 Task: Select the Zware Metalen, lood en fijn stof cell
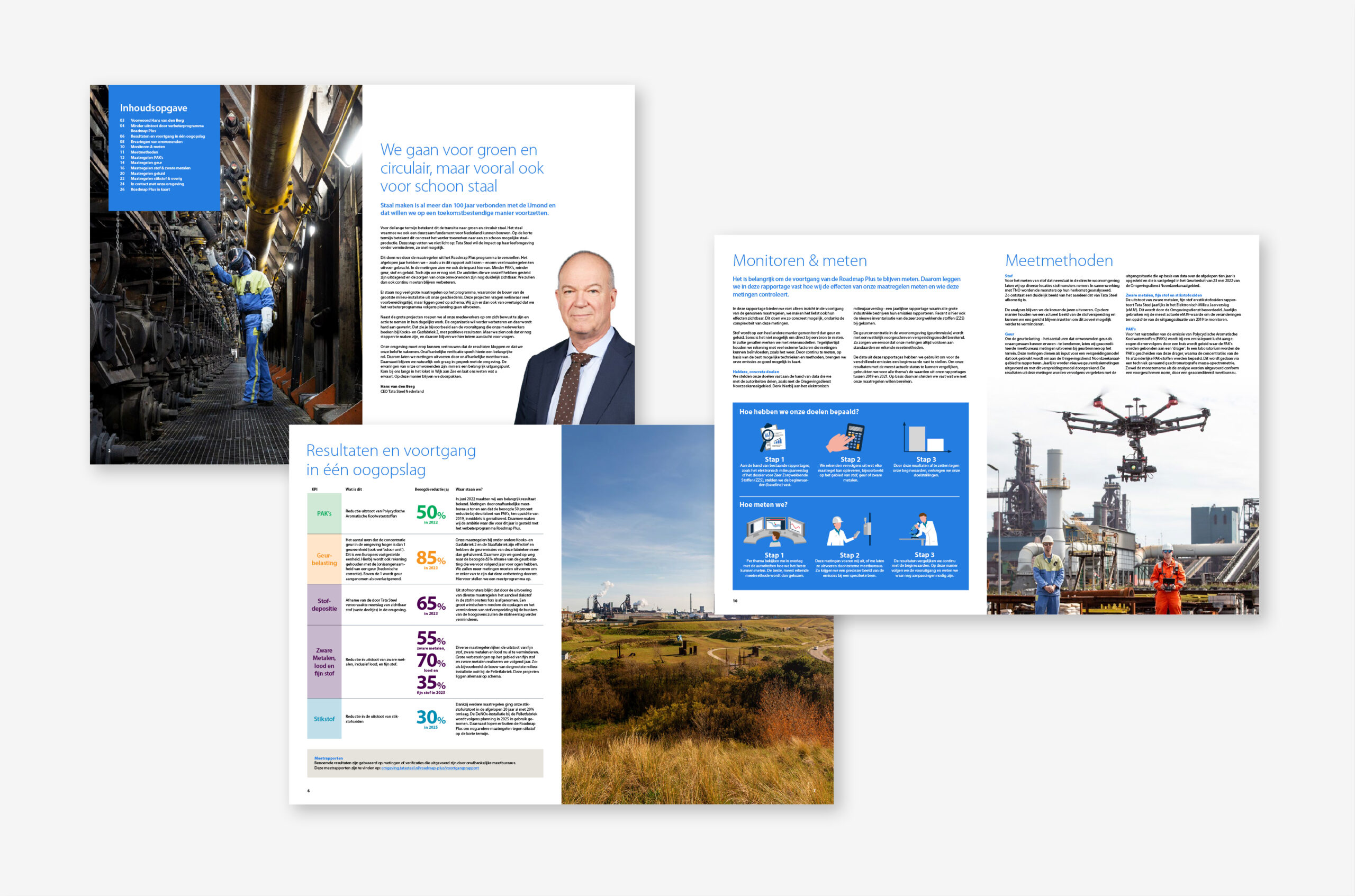pyautogui.click(x=324, y=662)
